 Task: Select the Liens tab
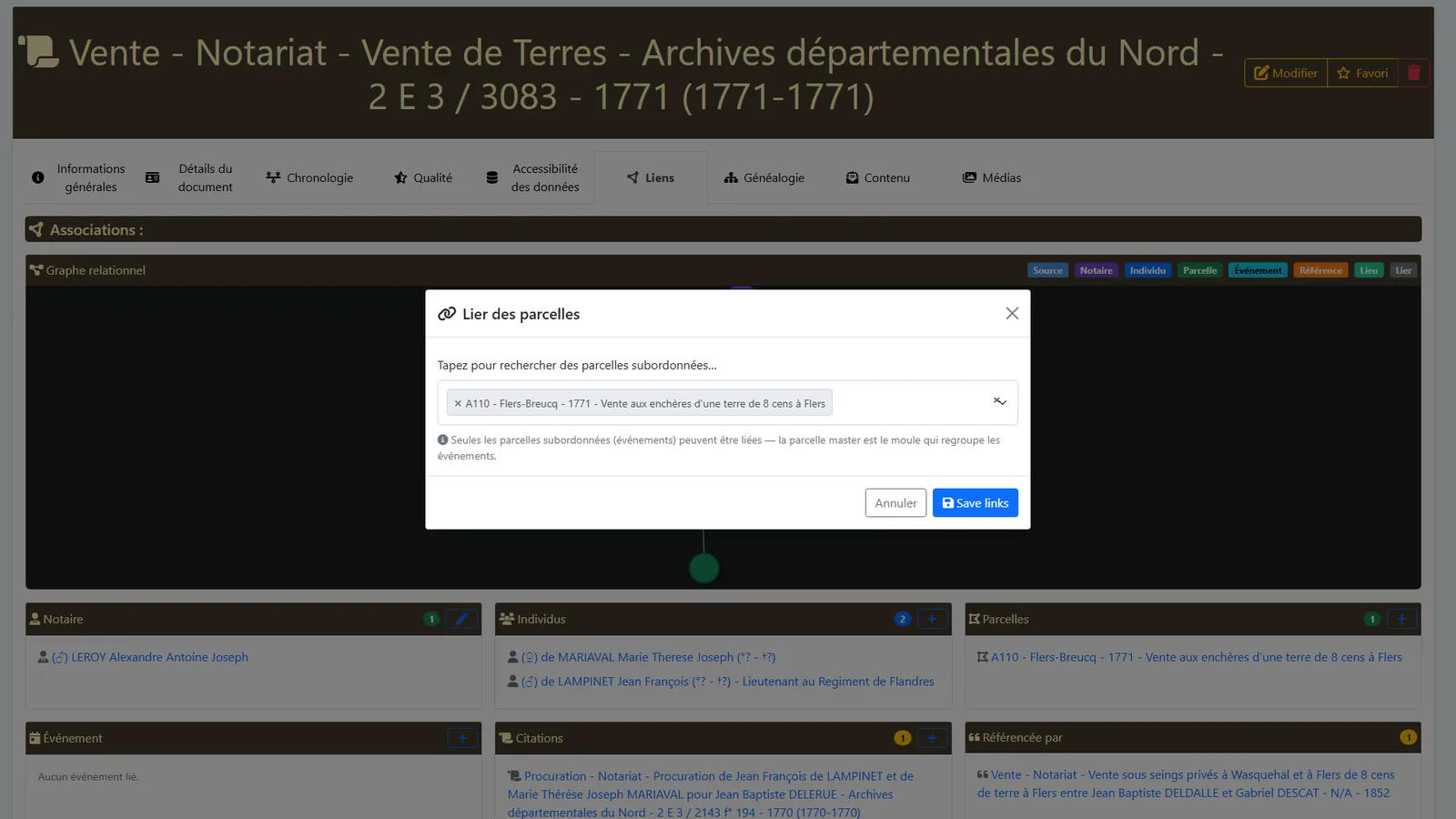pyautogui.click(x=651, y=177)
